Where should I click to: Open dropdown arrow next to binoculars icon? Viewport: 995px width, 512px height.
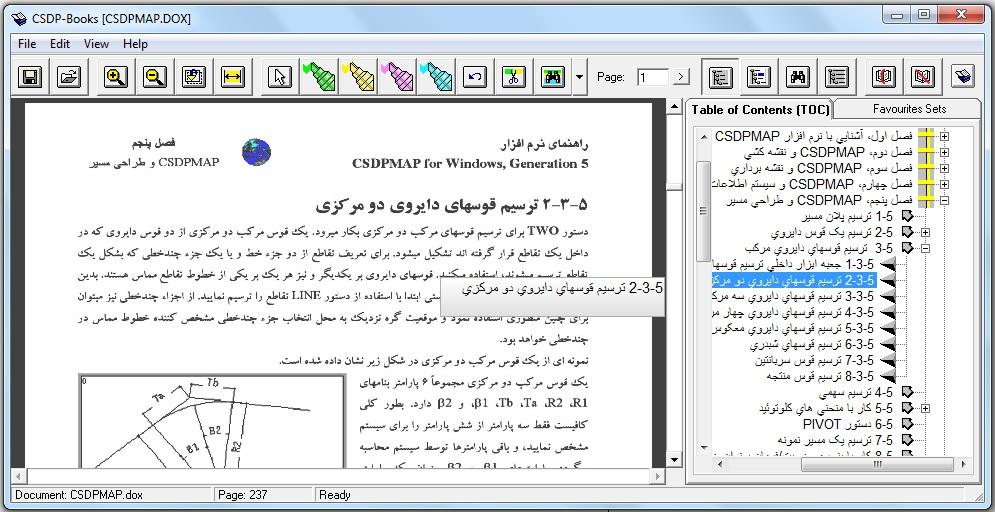[x=579, y=77]
